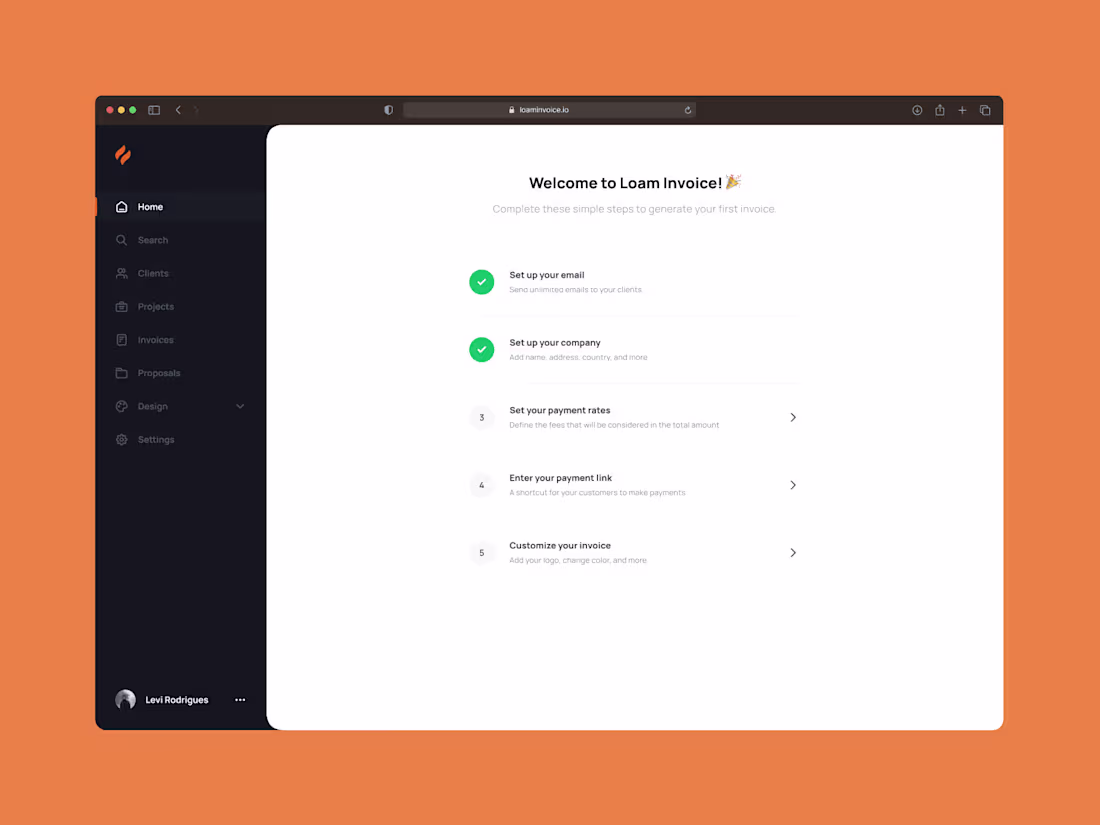
Task: Click the yellow minimize window button
Action: [121, 110]
